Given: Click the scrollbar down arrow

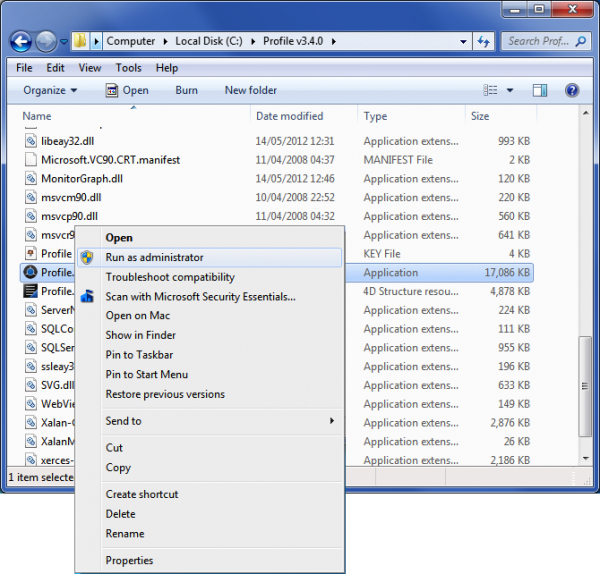Looking at the screenshot, I should coord(585,458).
